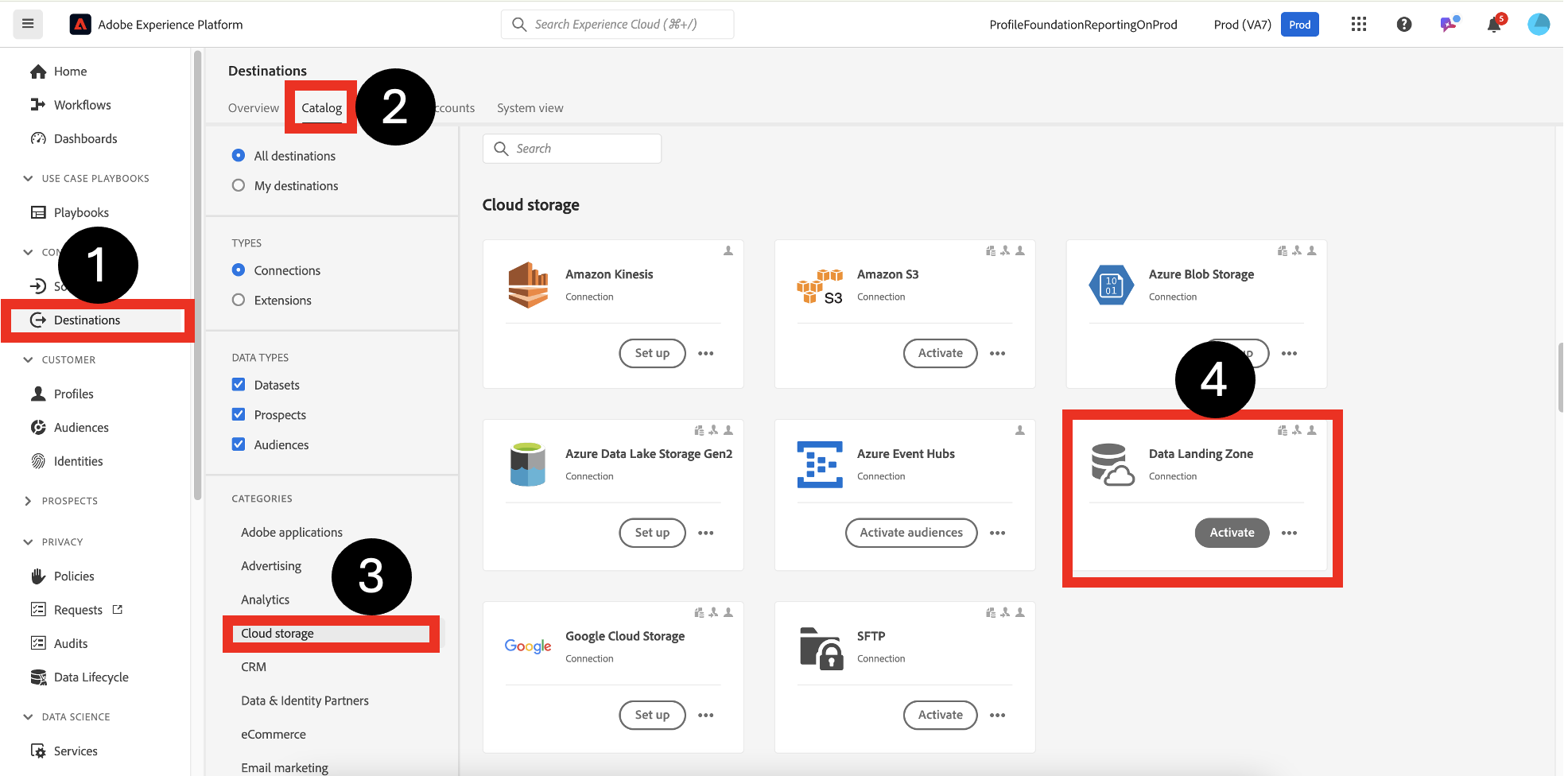Click Activate on Data Landing Zone card

[x=1231, y=533]
